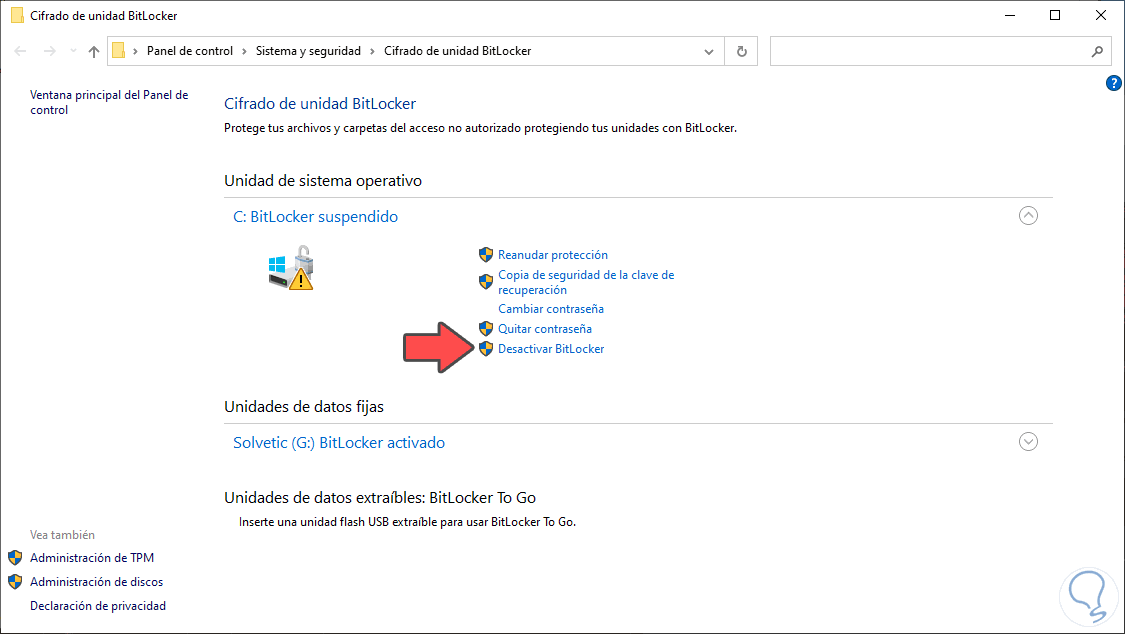Expand the address bar history dropdown
The image size is (1125, 634).
[709, 52]
